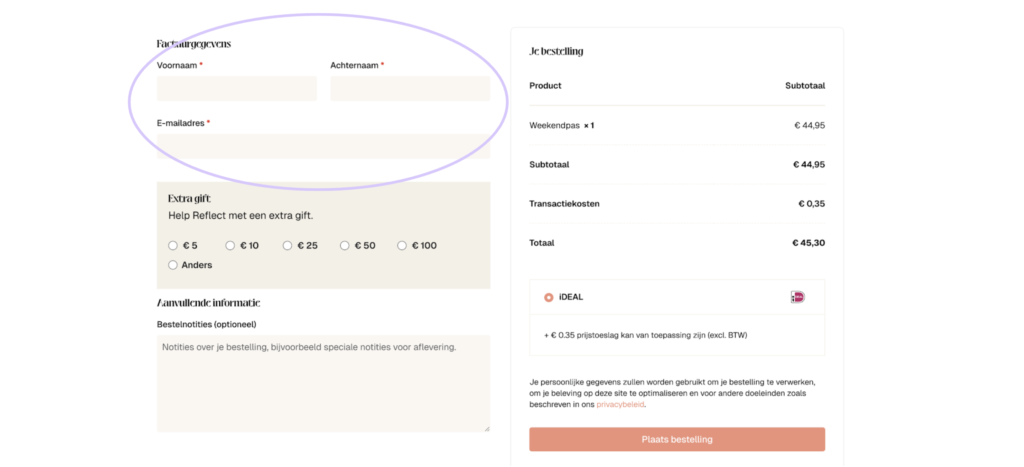Focus the Achternaam text field

pos(410,88)
